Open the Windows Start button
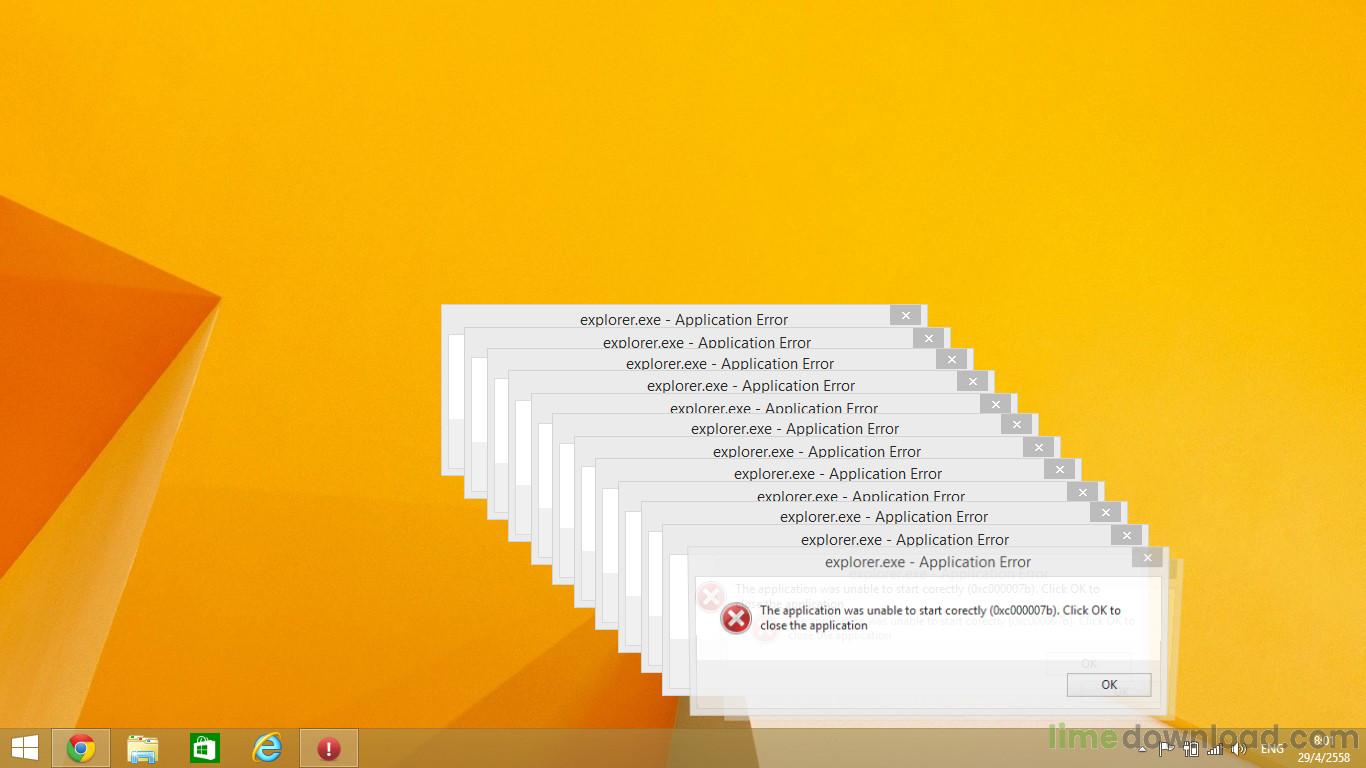Viewport: 1366px width, 768px height. tap(24, 748)
